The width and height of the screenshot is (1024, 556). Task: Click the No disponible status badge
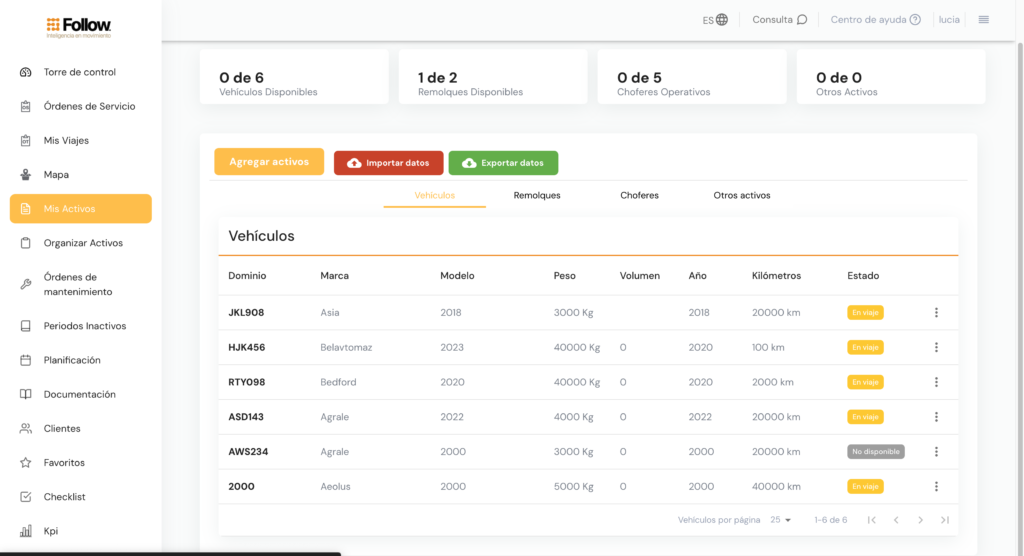tap(875, 452)
